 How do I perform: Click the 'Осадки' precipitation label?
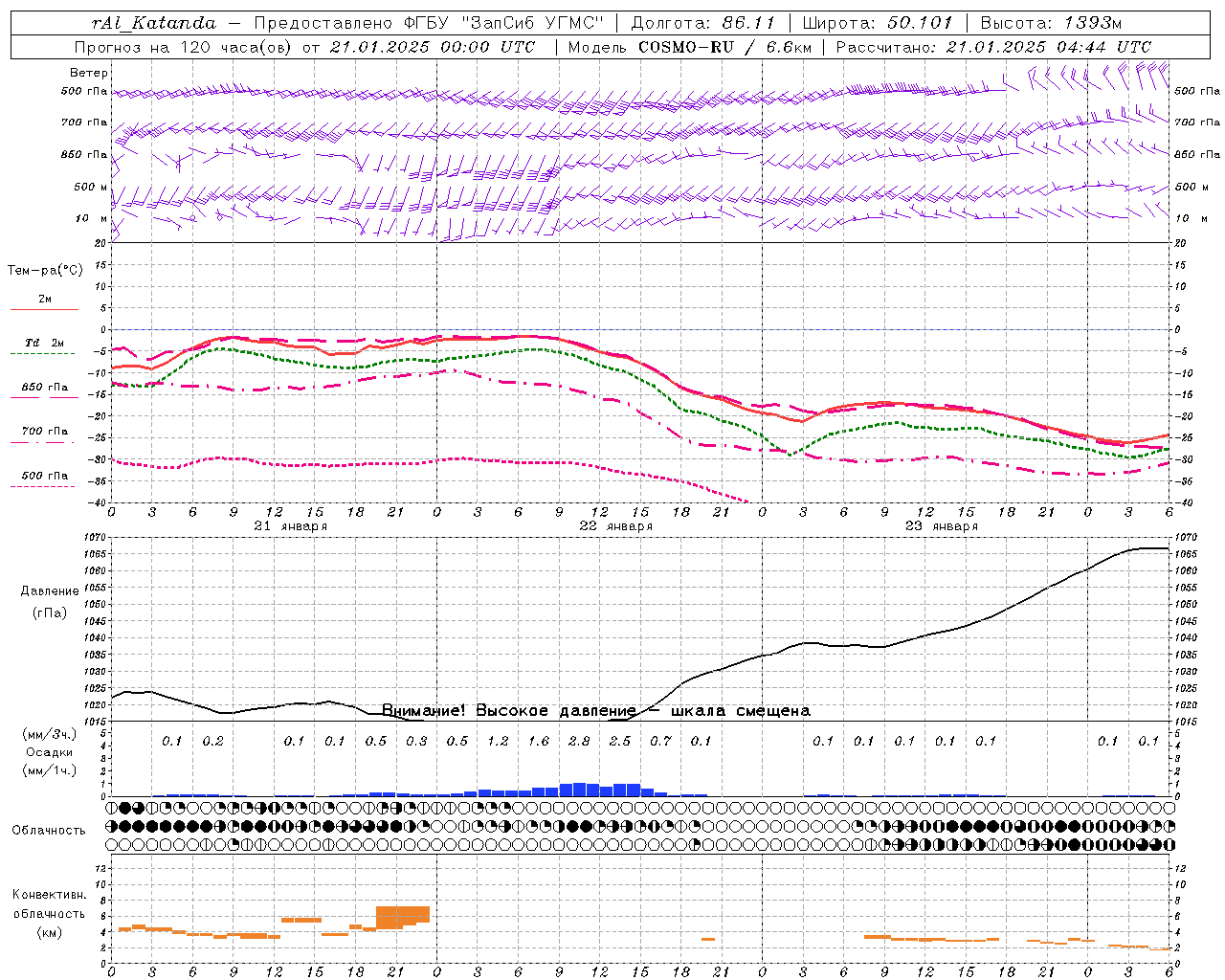(x=50, y=752)
